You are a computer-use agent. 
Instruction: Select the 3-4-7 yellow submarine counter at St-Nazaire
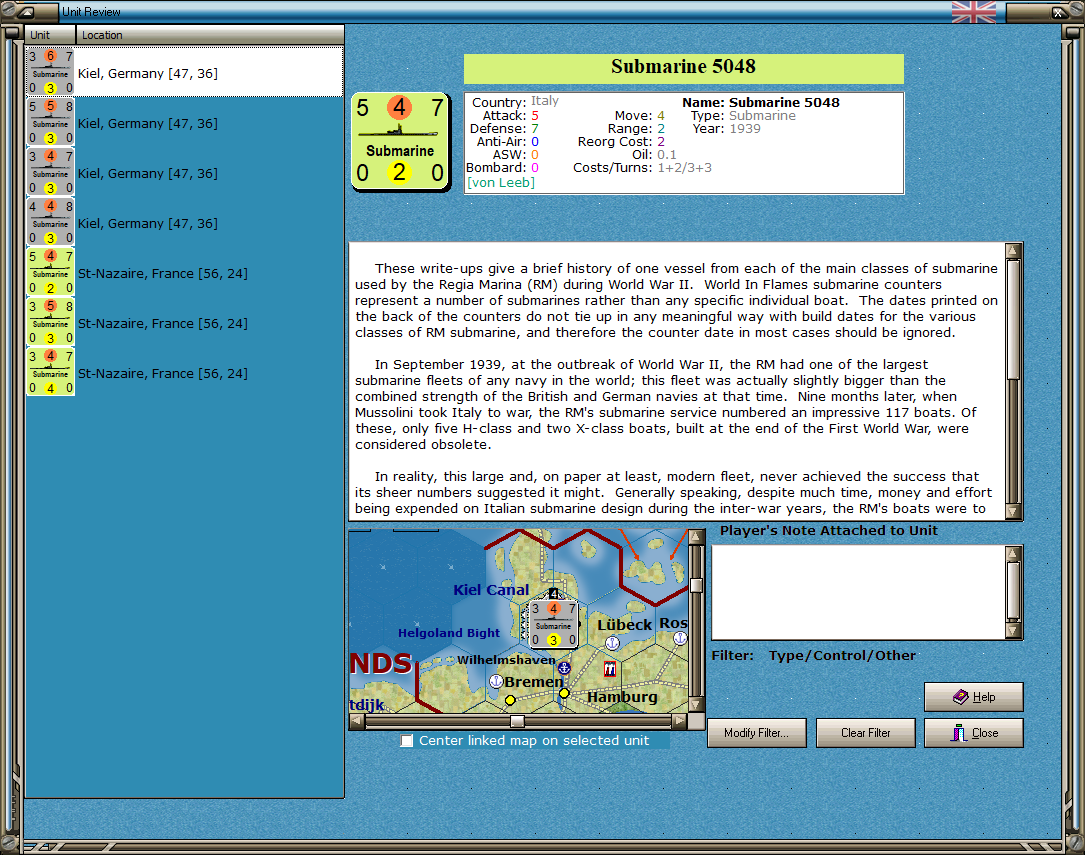click(x=51, y=372)
